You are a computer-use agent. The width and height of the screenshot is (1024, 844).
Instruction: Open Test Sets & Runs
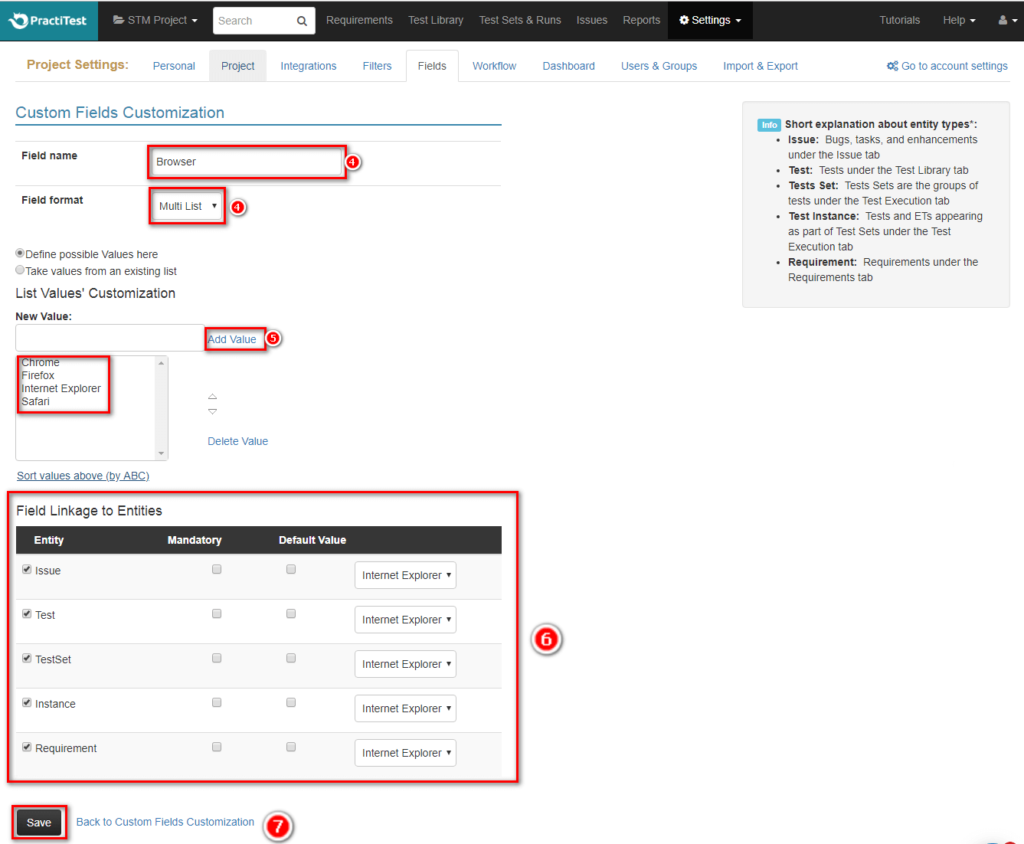tap(520, 20)
